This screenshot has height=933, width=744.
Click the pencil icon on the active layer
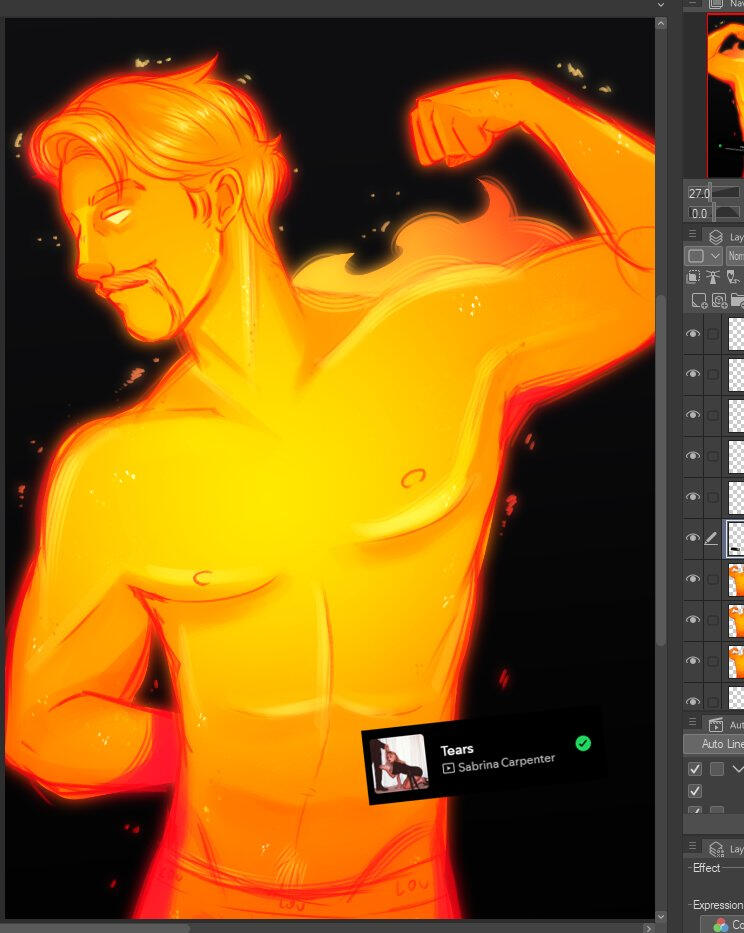[x=711, y=538]
